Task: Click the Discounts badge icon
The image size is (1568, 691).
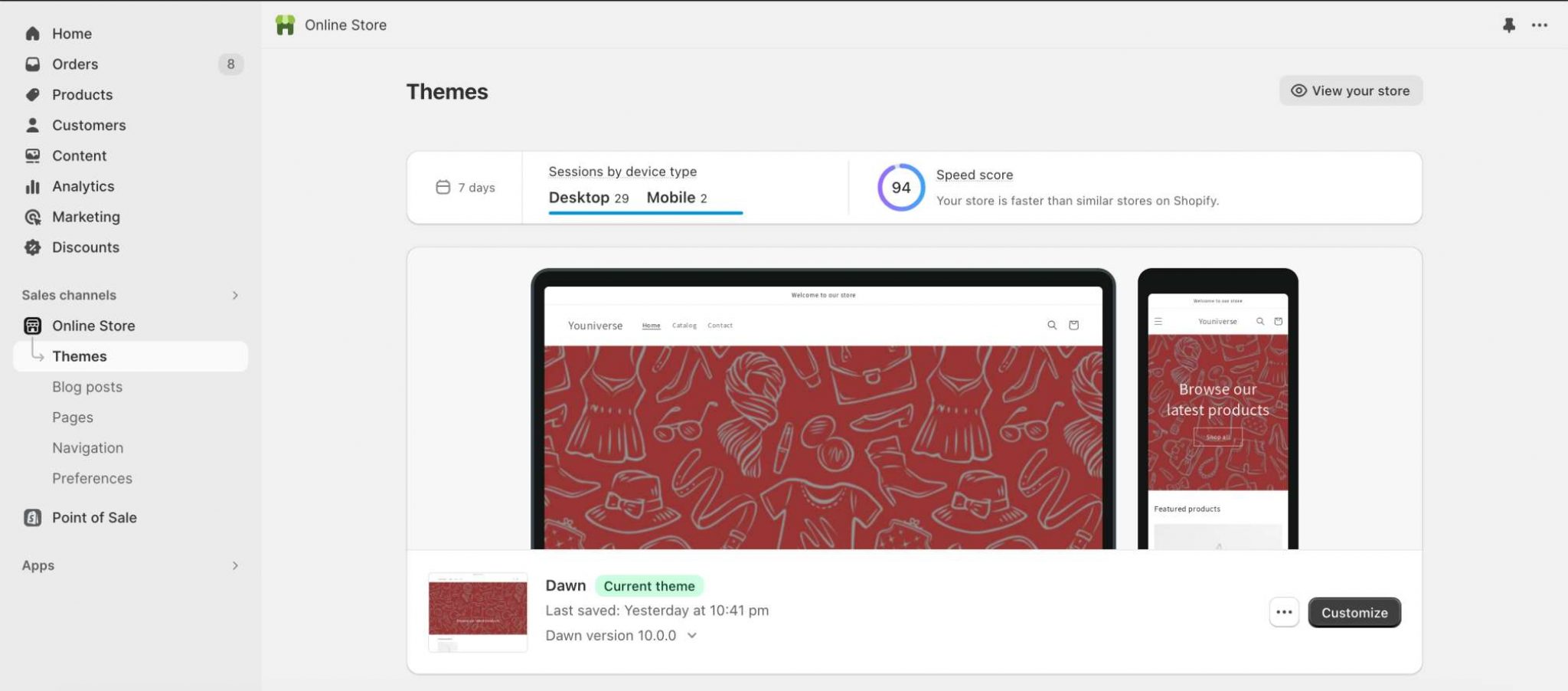Action: tap(32, 247)
